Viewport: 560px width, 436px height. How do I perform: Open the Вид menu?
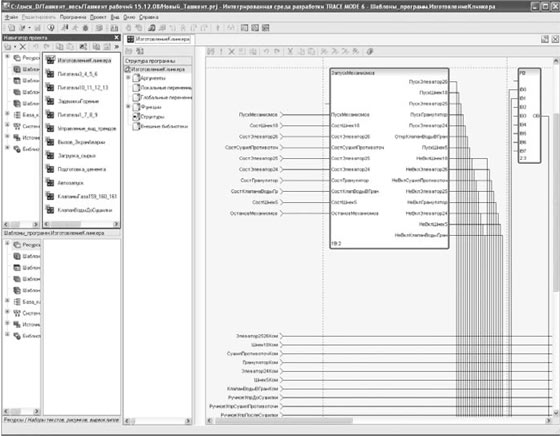point(115,17)
